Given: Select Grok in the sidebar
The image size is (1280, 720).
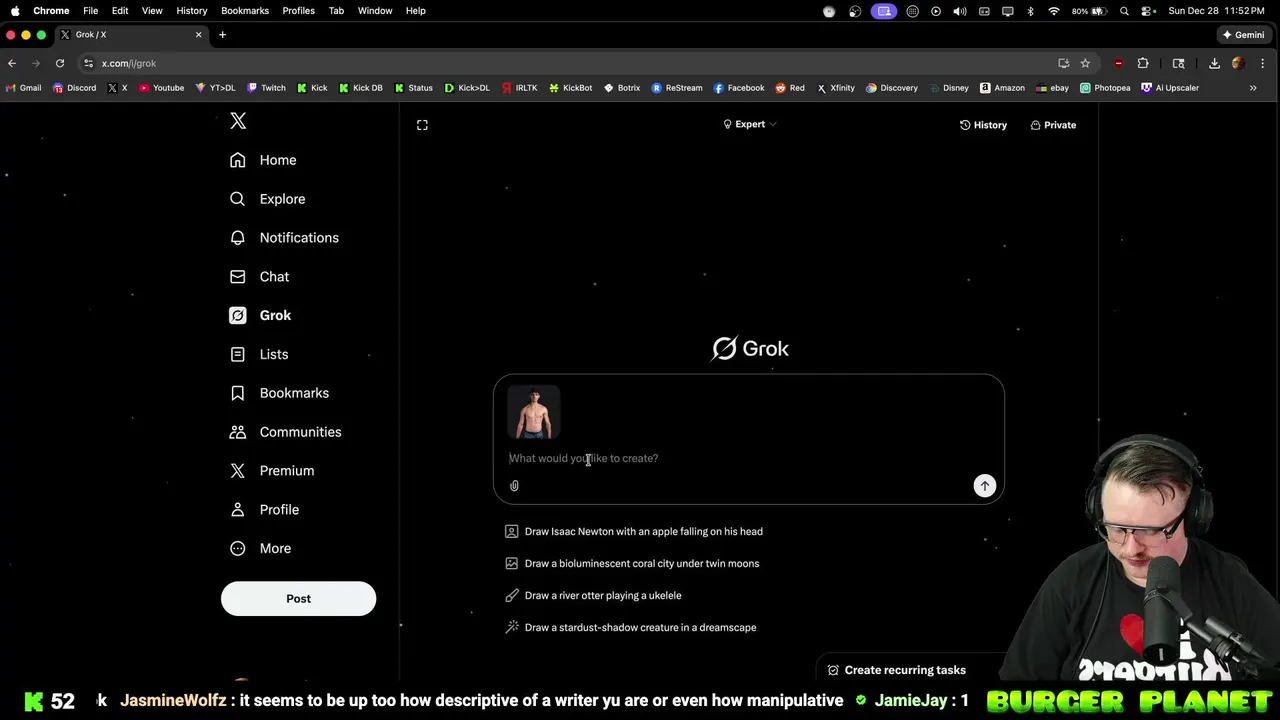Looking at the screenshot, I should [x=260, y=316].
